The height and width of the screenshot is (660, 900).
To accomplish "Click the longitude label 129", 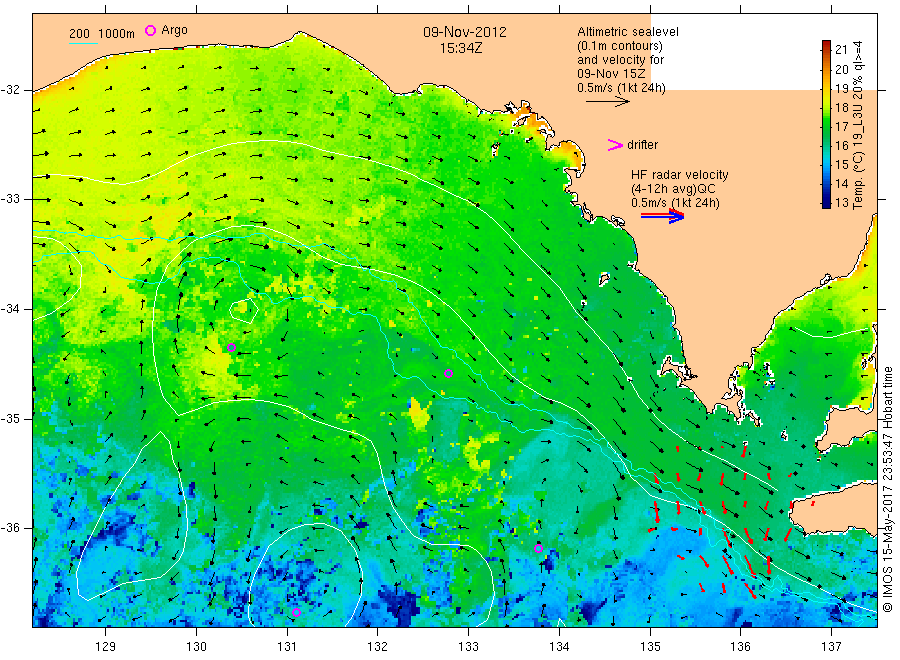I will click(x=106, y=647).
